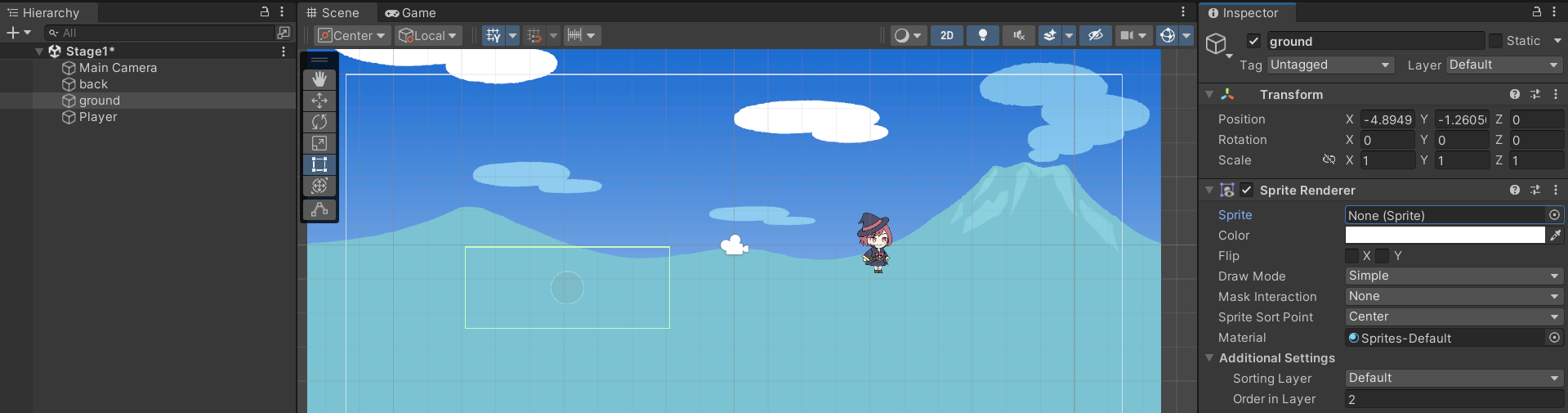
Task: Toggle gizmos visibility icon
Action: [1168, 35]
